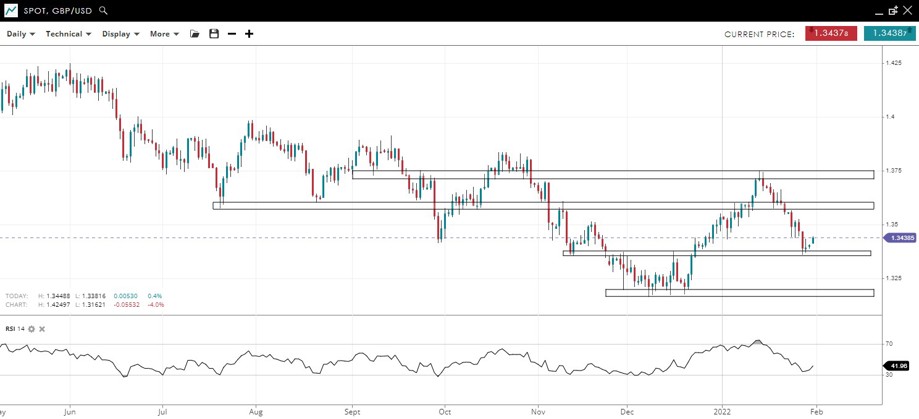Open the Technical indicators dropdown
The image size is (919, 419).
click(x=68, y=34)
